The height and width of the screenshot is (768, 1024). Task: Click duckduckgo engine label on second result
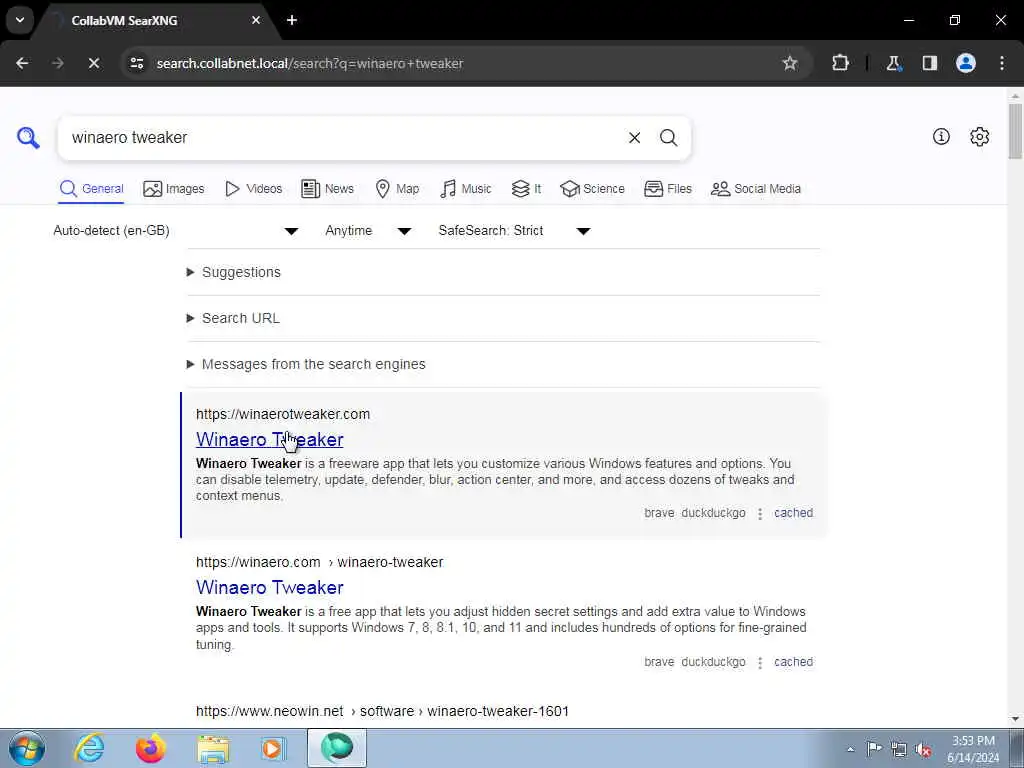coord(713,662)
